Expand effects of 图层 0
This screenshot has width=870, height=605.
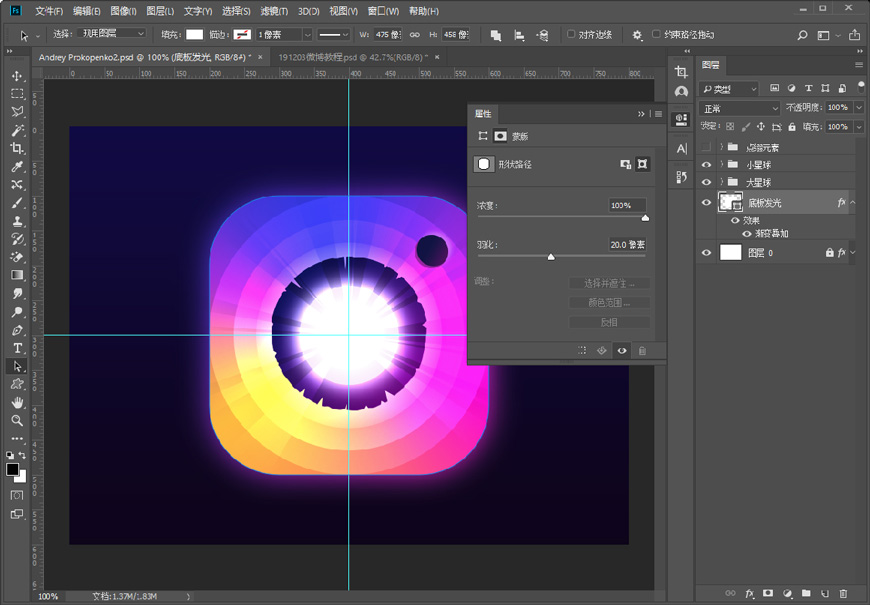(x=853, y=253)
